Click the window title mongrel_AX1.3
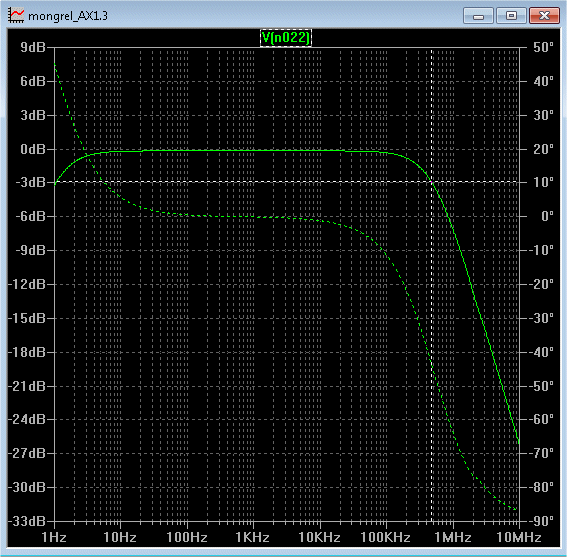The height and width of the screenshot is (557, 567). tap(68, 16)
